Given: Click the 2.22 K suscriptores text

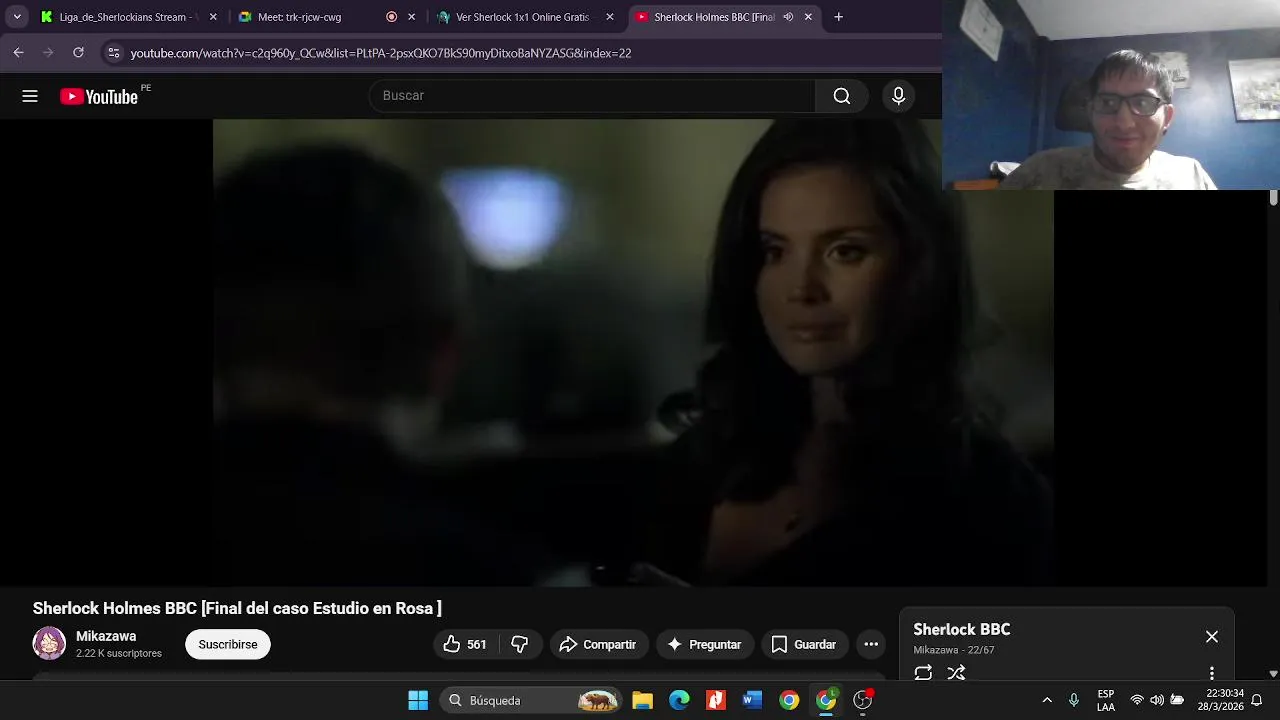Looking at the screenshot, I should coord(119,653).
